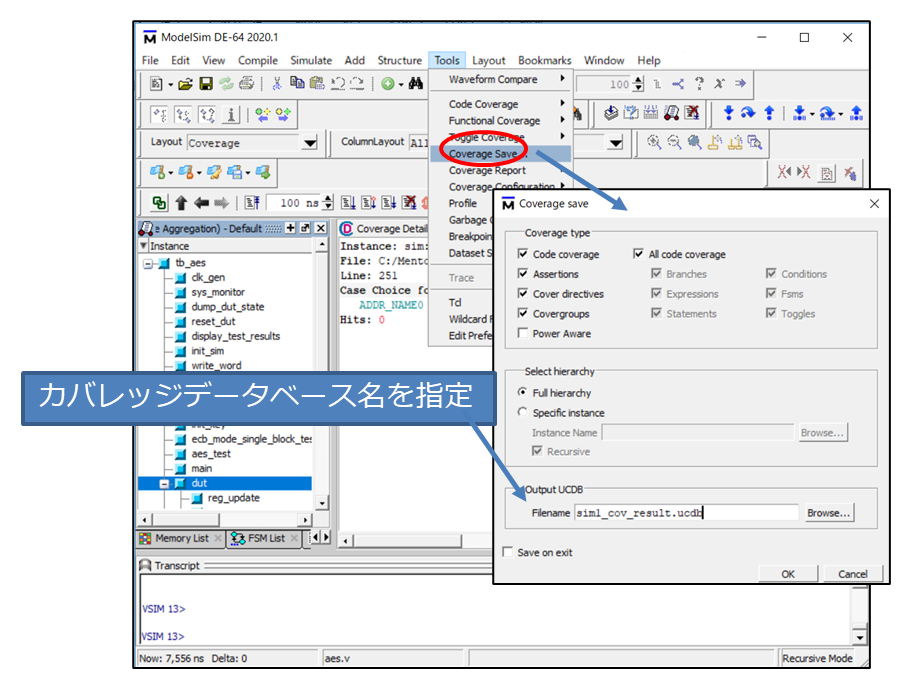911x689 pixels.
Task: Click the purple right arrow toolbar icon
Action: [740, 84]
